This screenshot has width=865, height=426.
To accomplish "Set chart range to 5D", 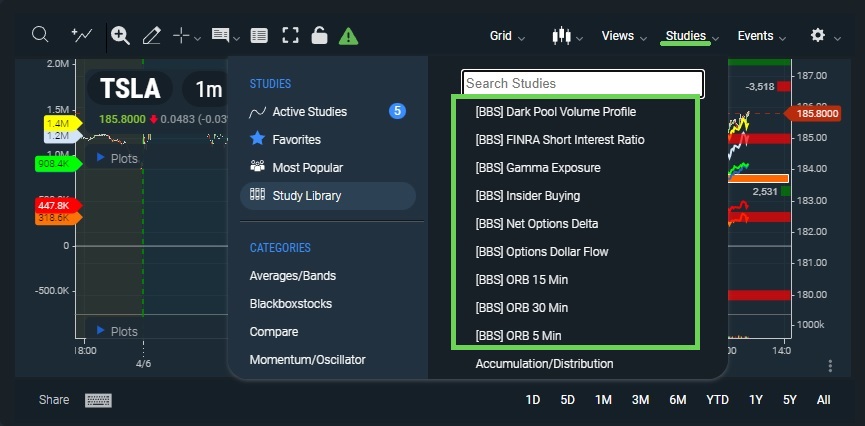I will (568, 400).
